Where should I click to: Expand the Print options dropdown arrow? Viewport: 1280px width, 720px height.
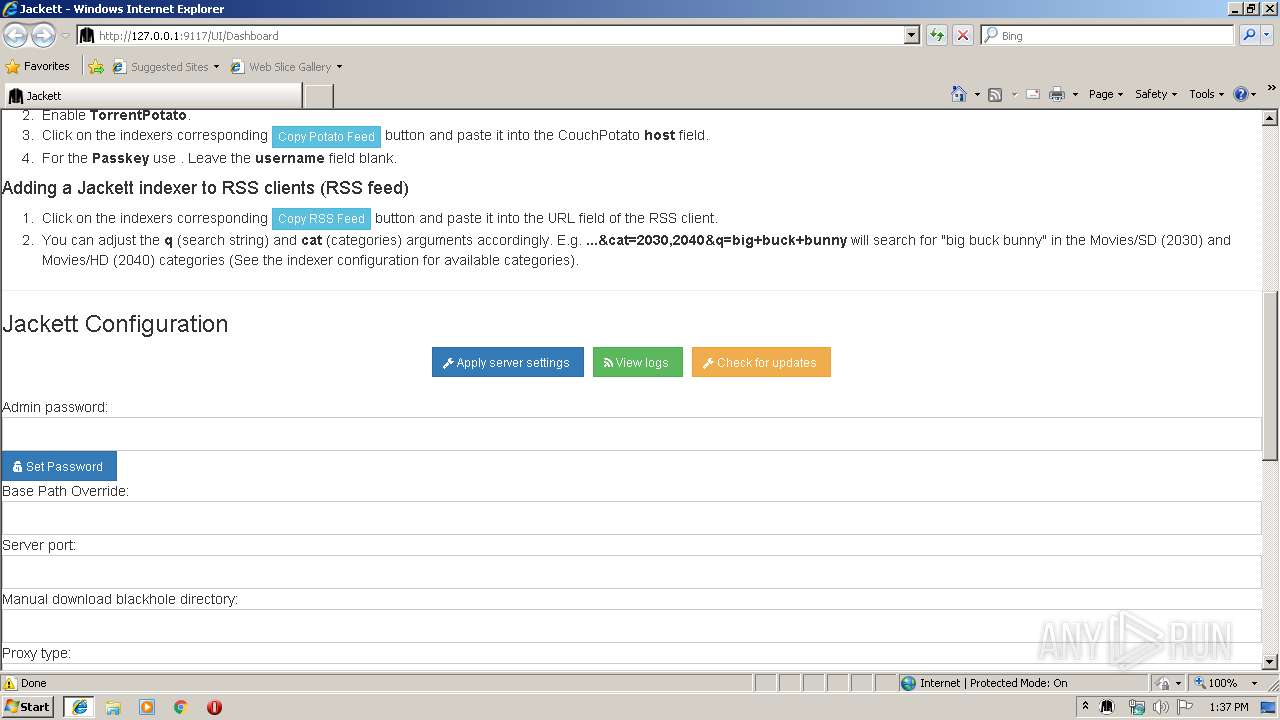(1075, 94)
